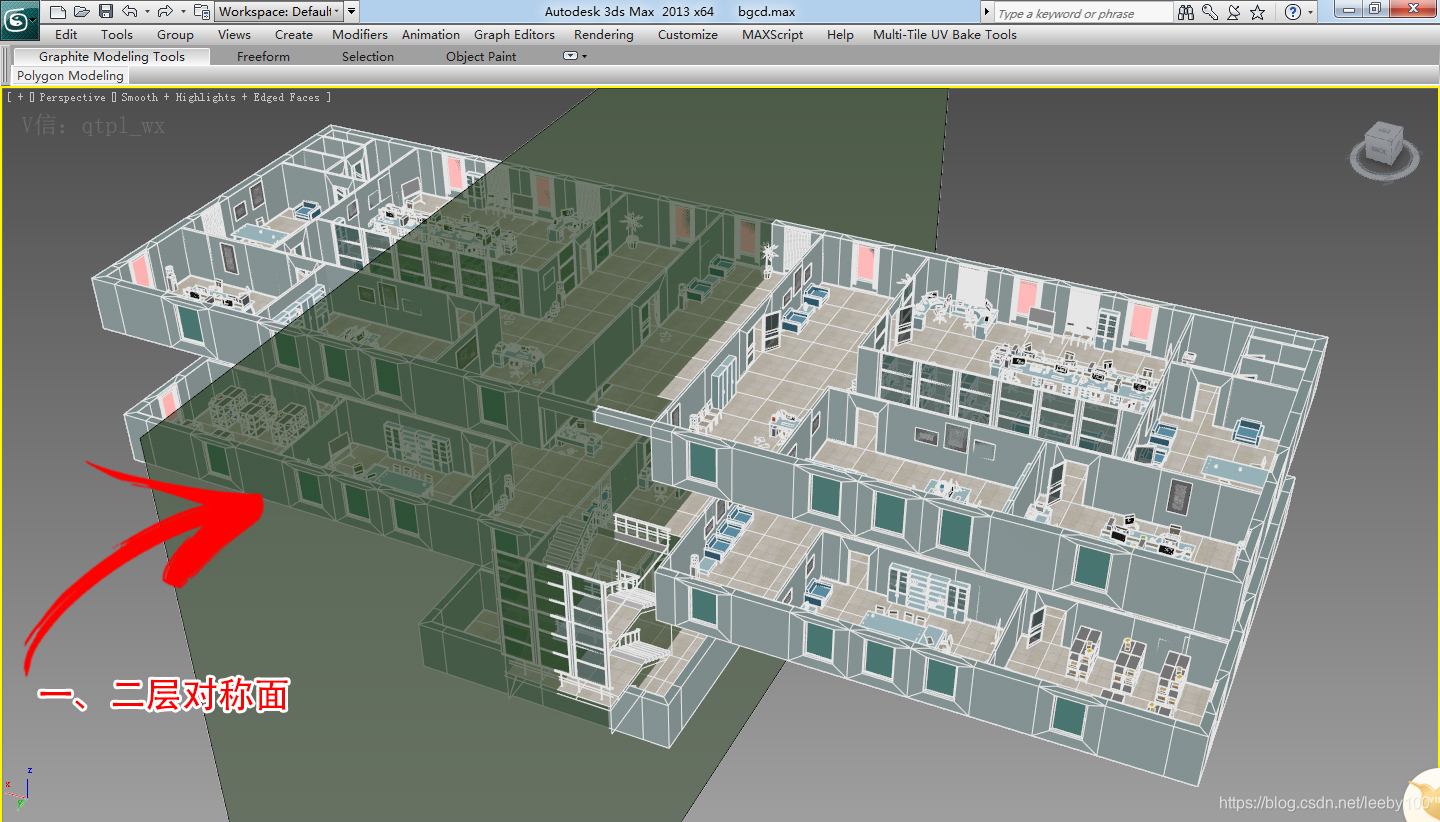Click the Help question mark icon

pos(1293,13)
